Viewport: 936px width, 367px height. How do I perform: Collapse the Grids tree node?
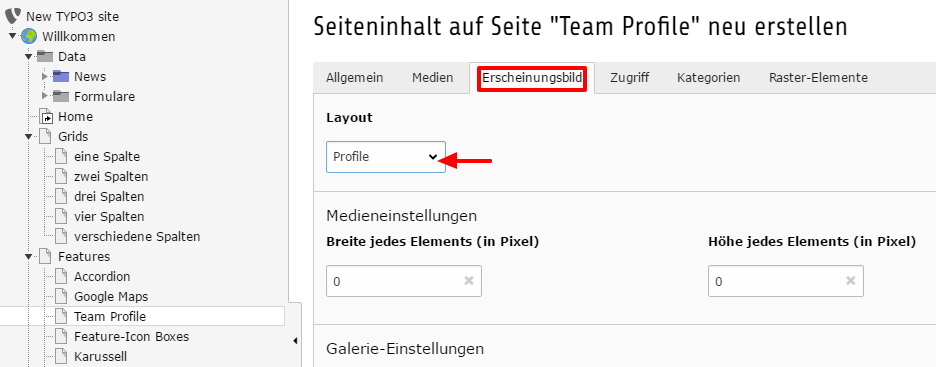28,137
